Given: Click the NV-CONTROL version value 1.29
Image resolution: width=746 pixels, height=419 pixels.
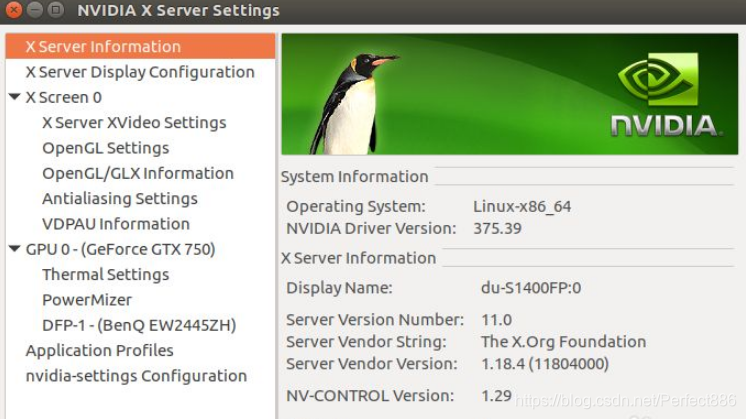Looking at the screenshot, I should pyautogui.click(x=496, y=395).
